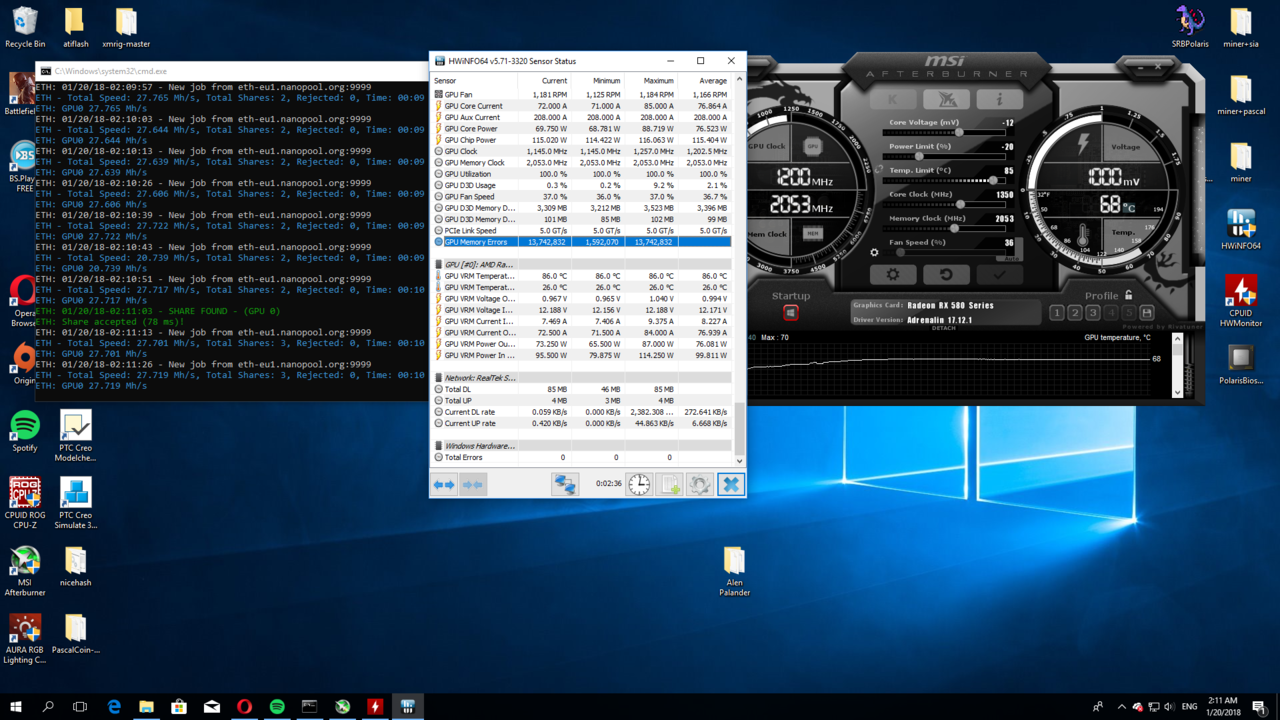The height and width of the screenshot is (720, 1280).
Task: Close HWiNFO sensors with blue X button
Action: coord(731,484)
